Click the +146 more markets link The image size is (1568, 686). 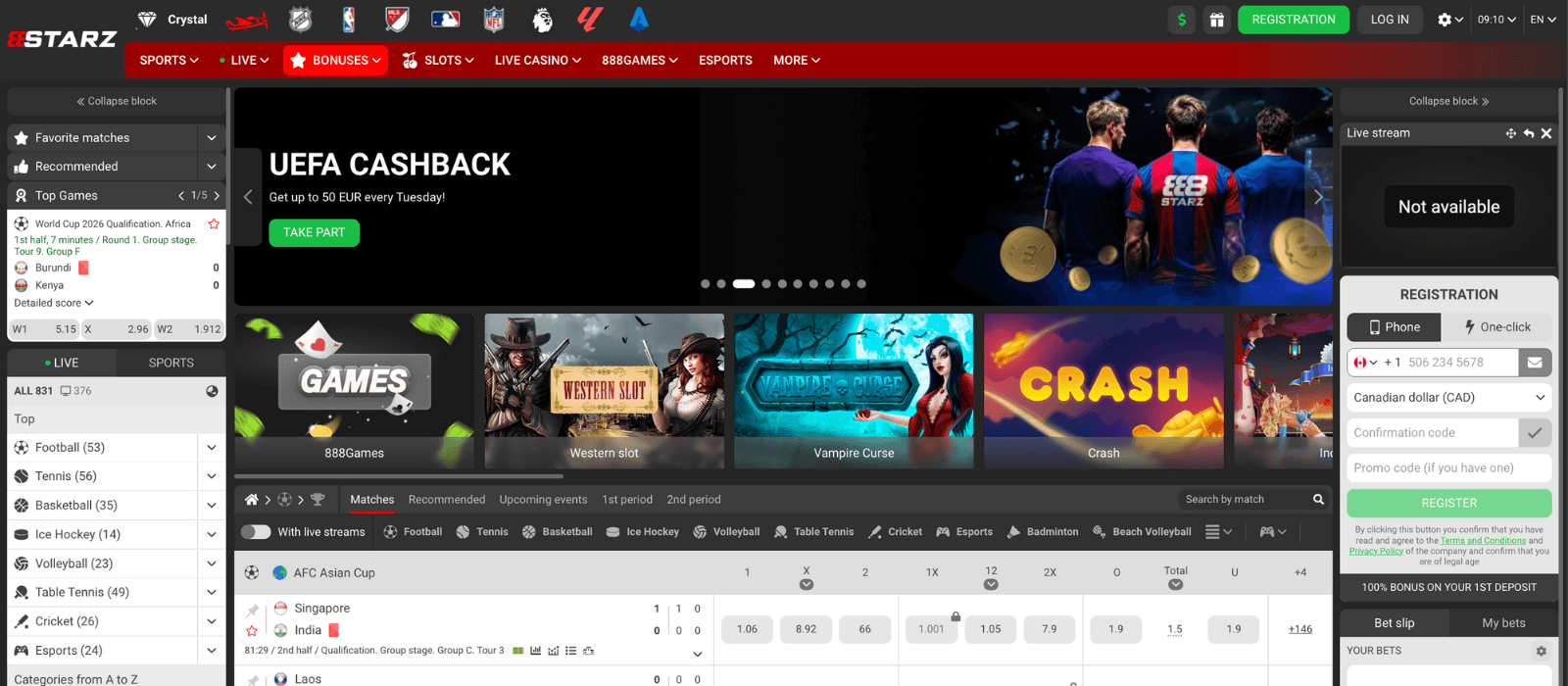1299,630
